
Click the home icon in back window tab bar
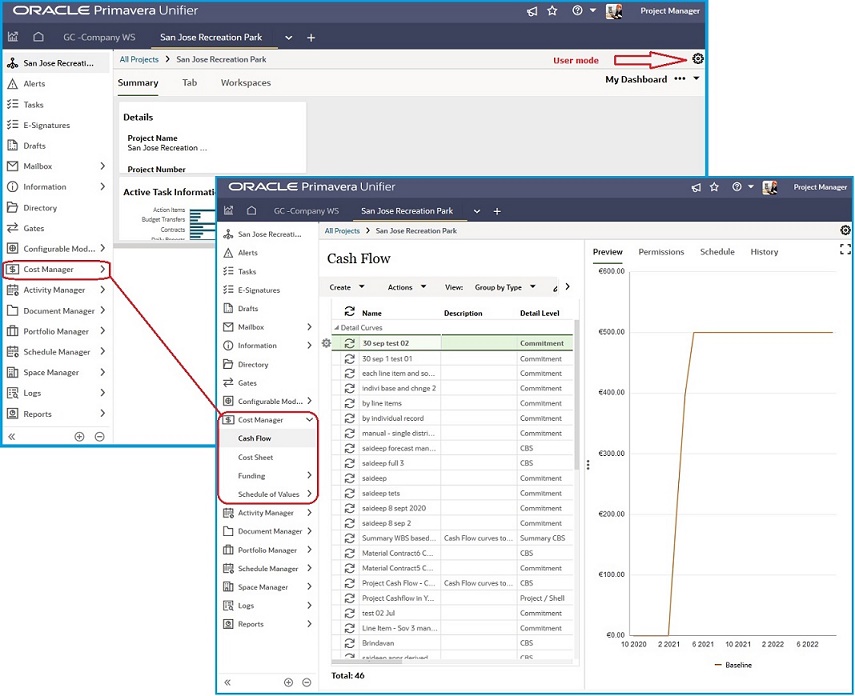pos(38,37)
